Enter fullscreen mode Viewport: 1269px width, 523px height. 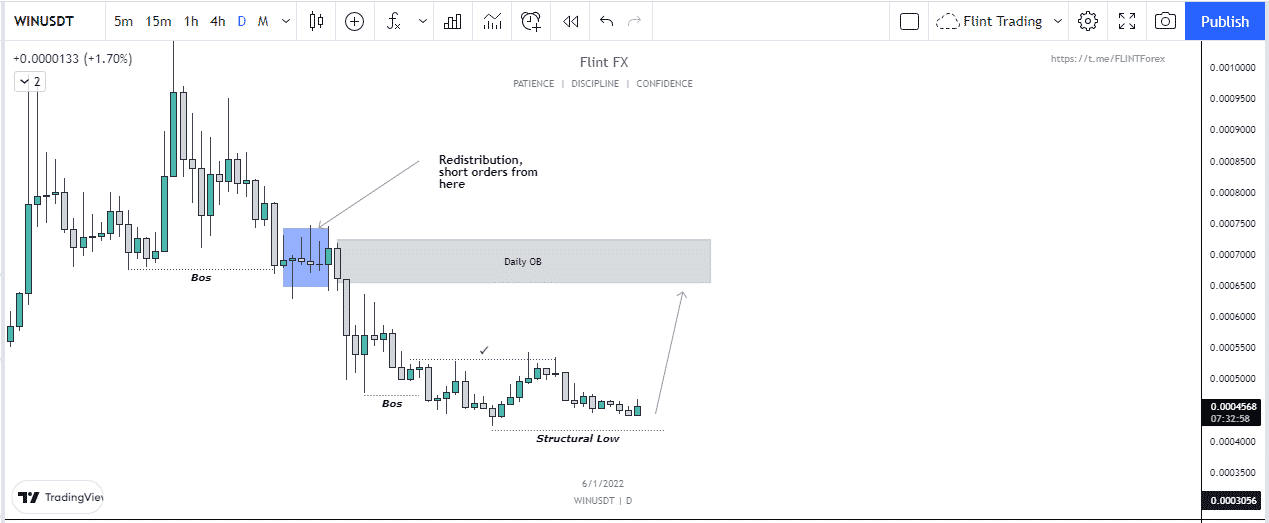tap(1127, 21)
